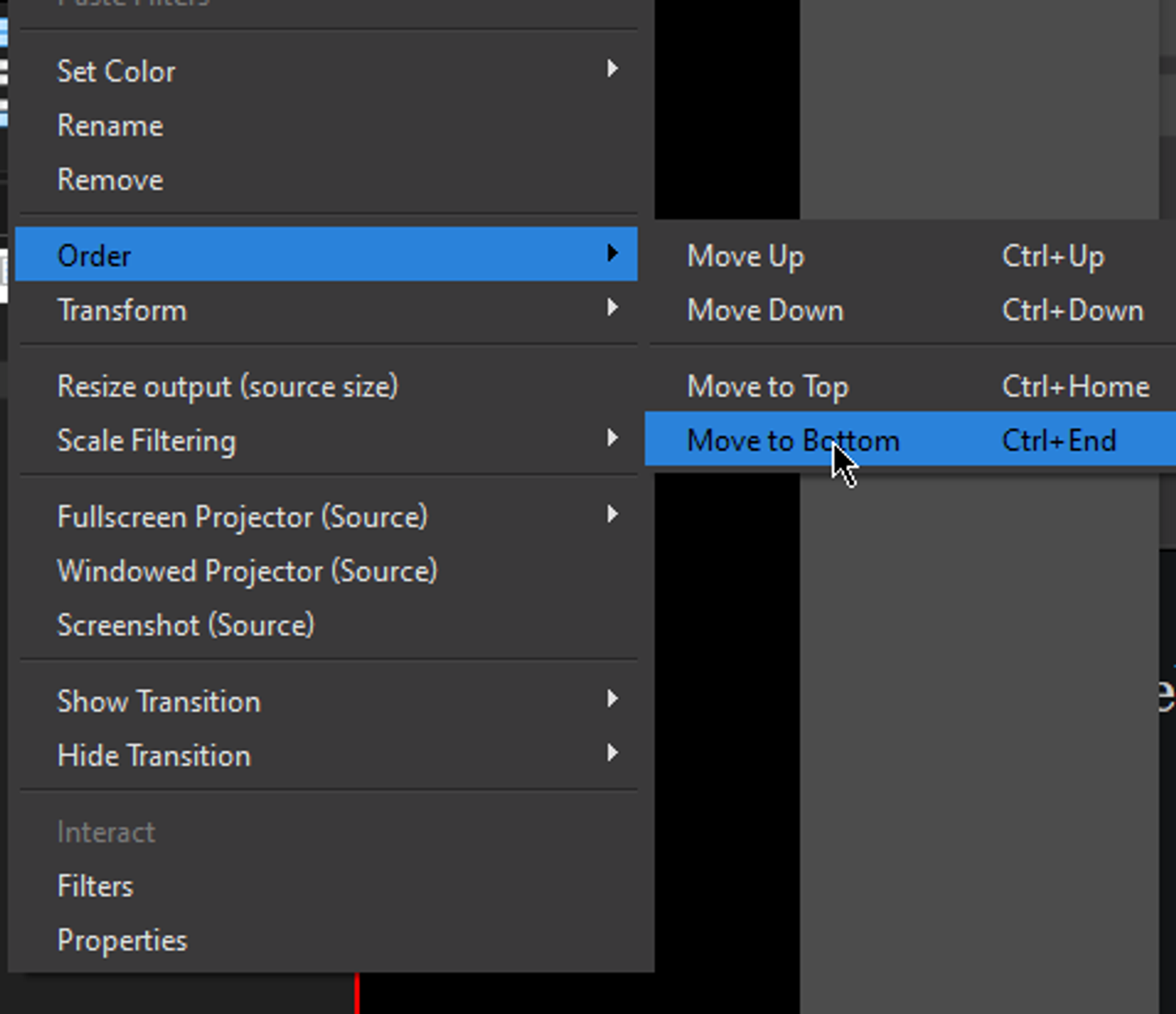1176x1014 pixels.
Task: Open Windowed Projector (Source)
Action: 326,571
